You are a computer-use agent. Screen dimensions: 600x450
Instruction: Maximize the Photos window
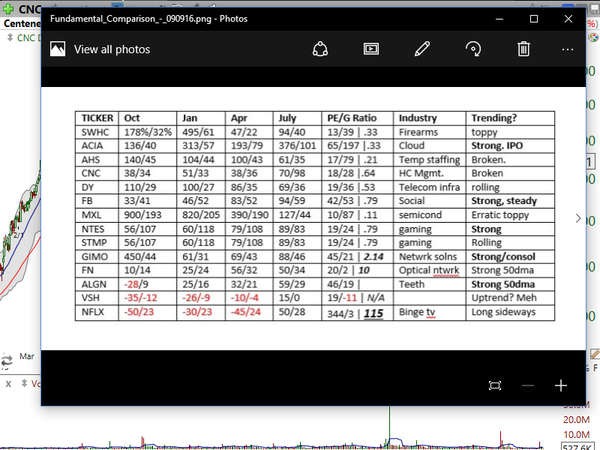(534, 19)
